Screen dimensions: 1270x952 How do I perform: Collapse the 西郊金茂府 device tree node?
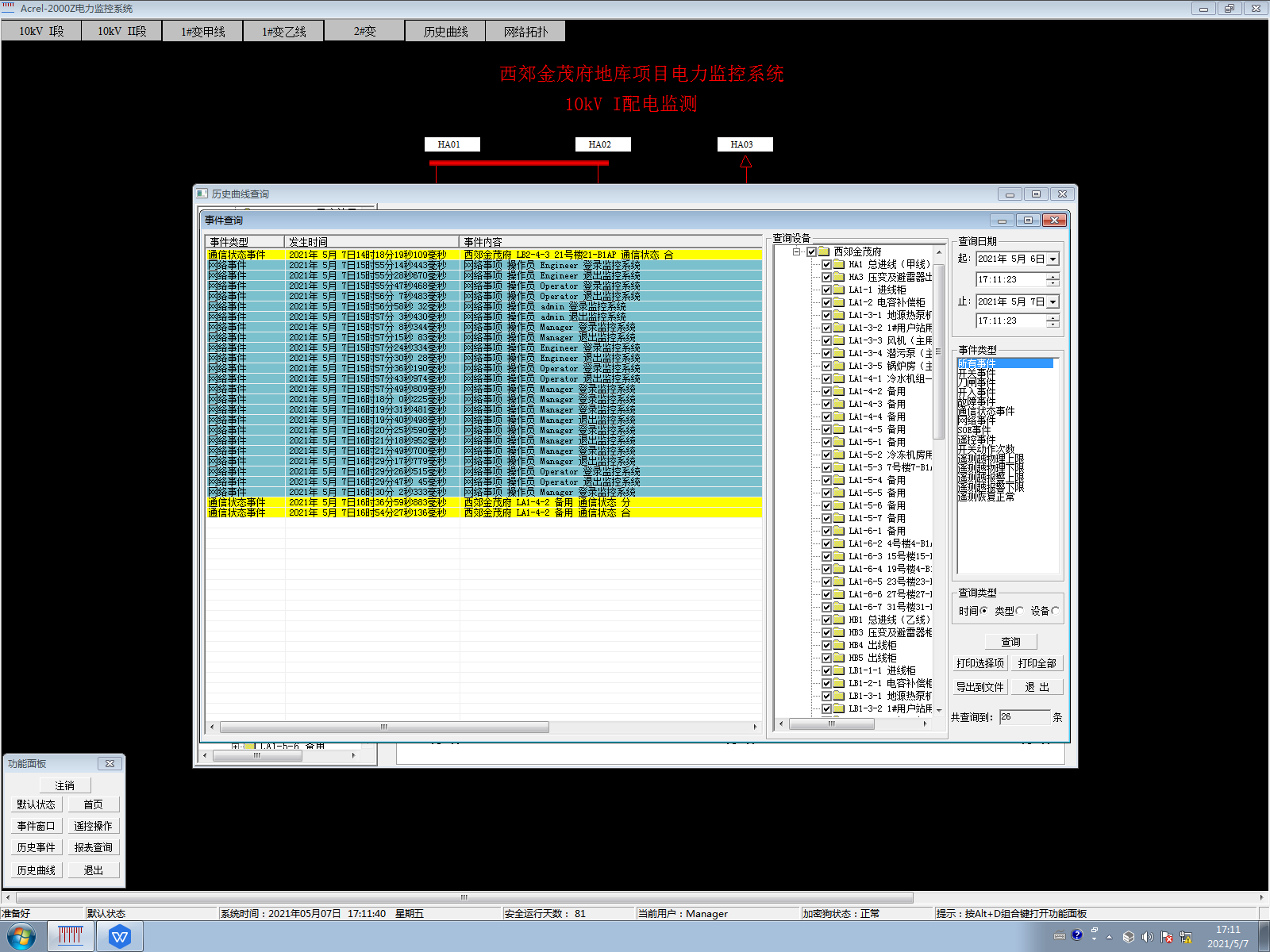tap(796, 251)
